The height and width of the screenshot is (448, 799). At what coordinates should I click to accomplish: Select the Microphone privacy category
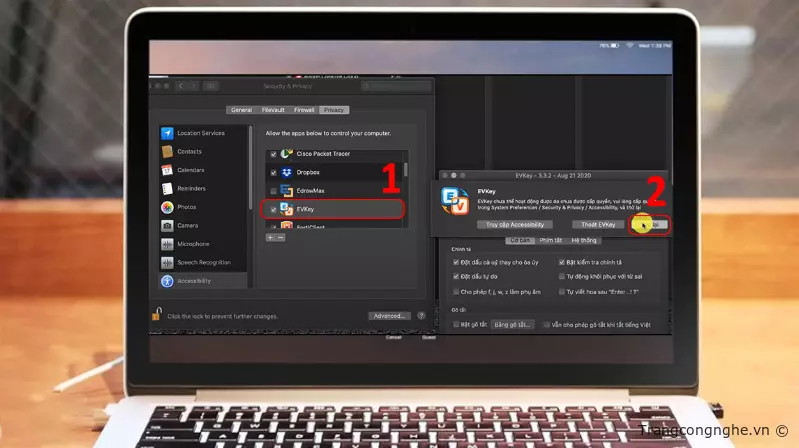click(x=193, y=244)
